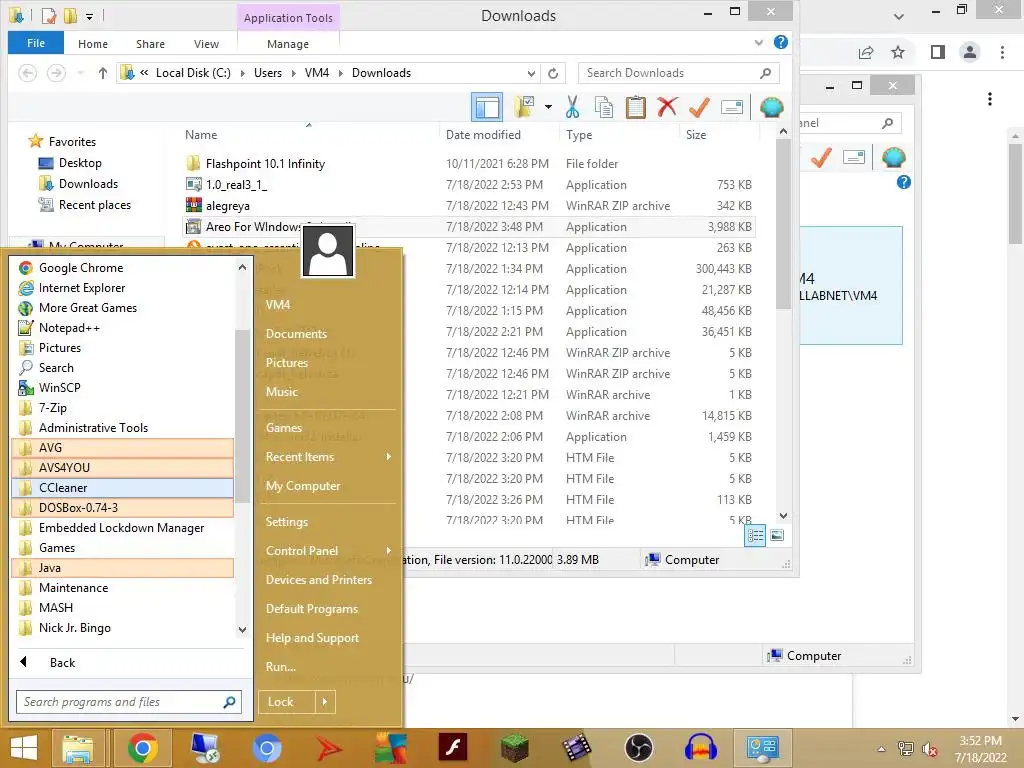Open the CCleaner program folder

pos(122,488)
